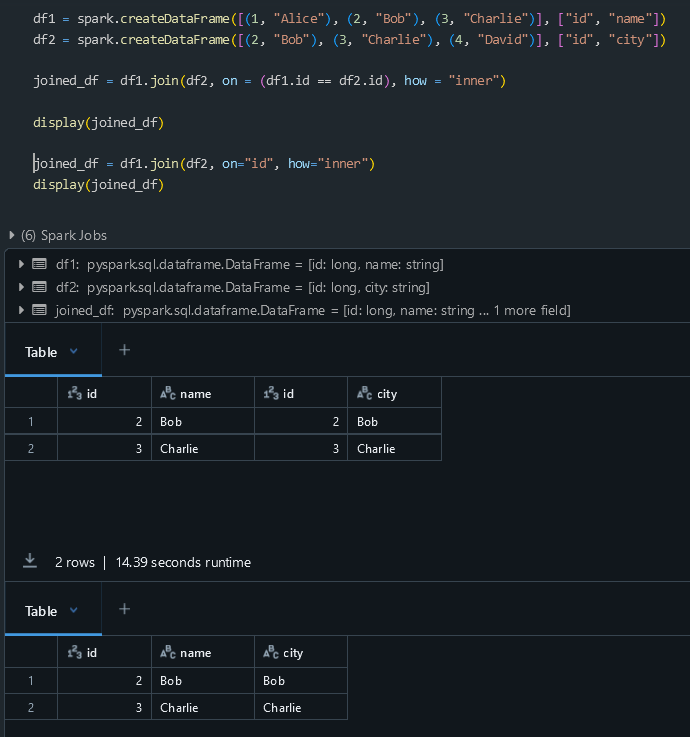Screen dimensions: 690x737
Task: Add a visualization with the lower plus icon
Action: [125, 609]
